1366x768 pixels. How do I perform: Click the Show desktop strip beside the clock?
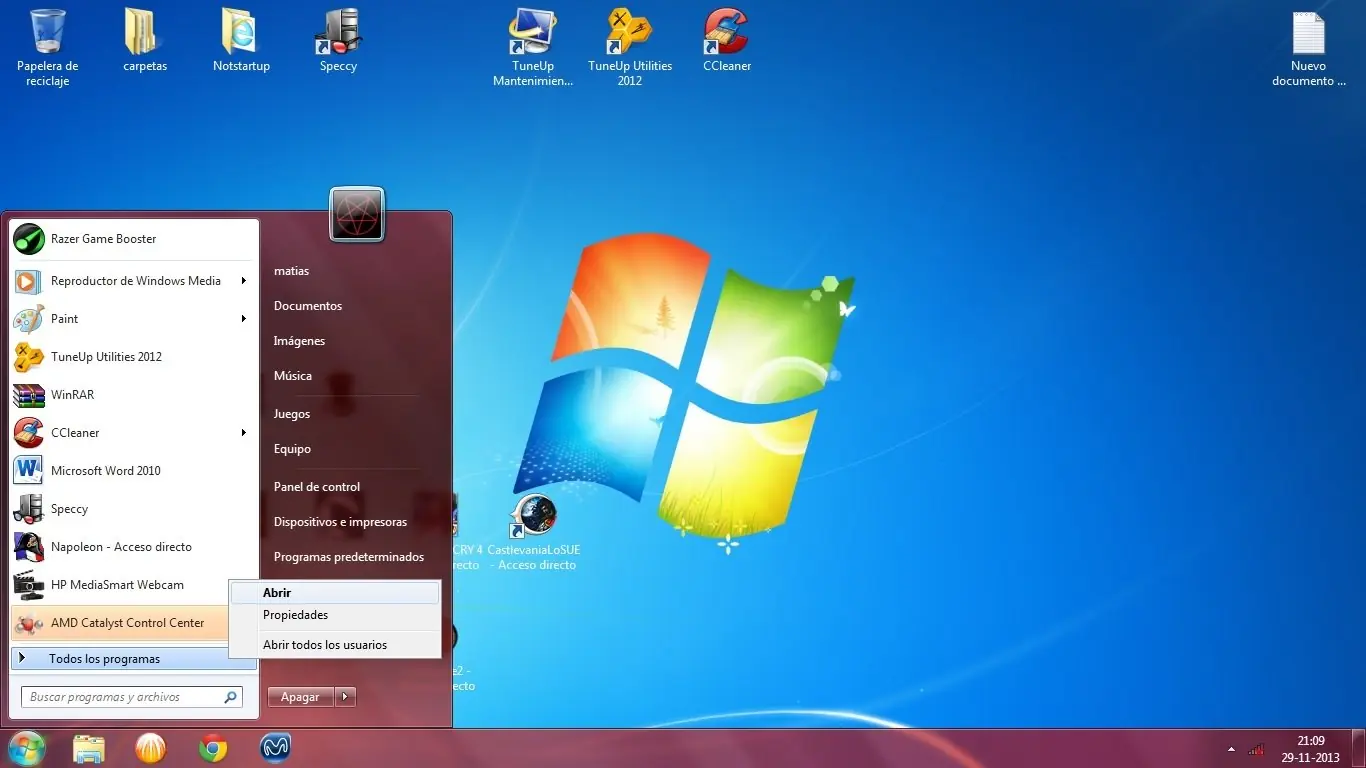click(x=1359, y=749)
